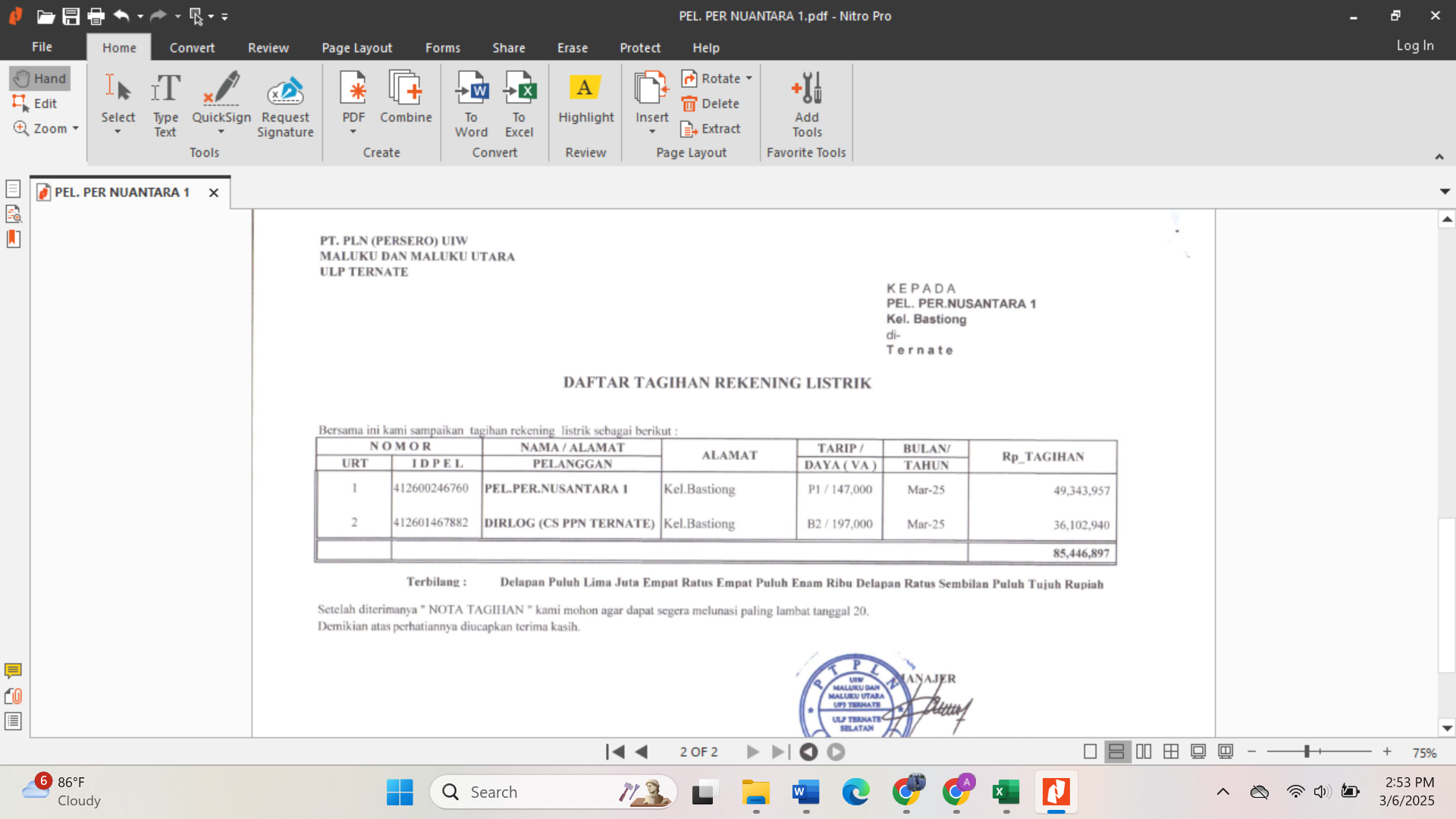This screenshot has height=819, width=1456.
Task: Activate the Hand tool
Action: click(x=40, y=78)
